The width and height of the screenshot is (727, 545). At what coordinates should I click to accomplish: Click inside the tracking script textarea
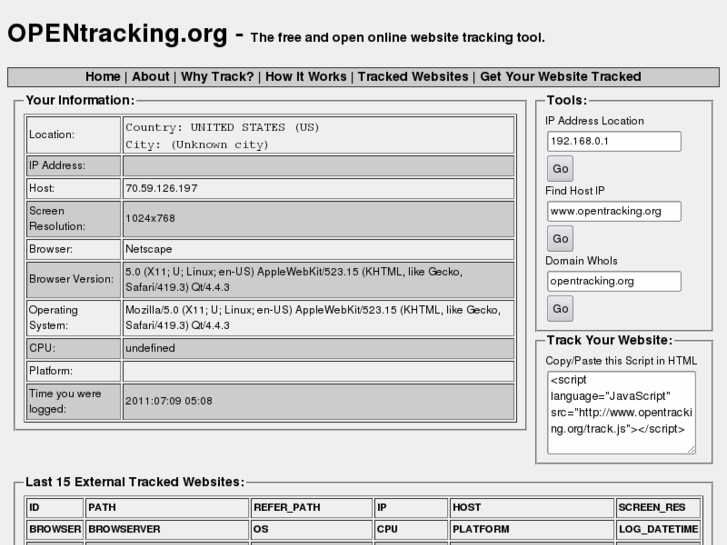tap(621, 412)
